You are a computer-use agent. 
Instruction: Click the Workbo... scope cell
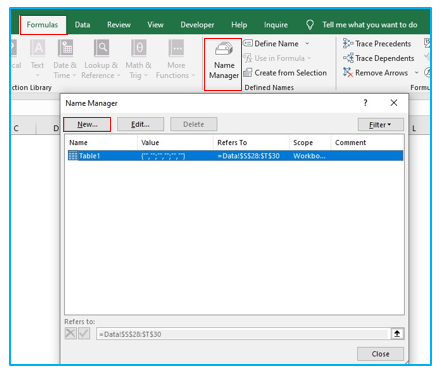[309, 156]
